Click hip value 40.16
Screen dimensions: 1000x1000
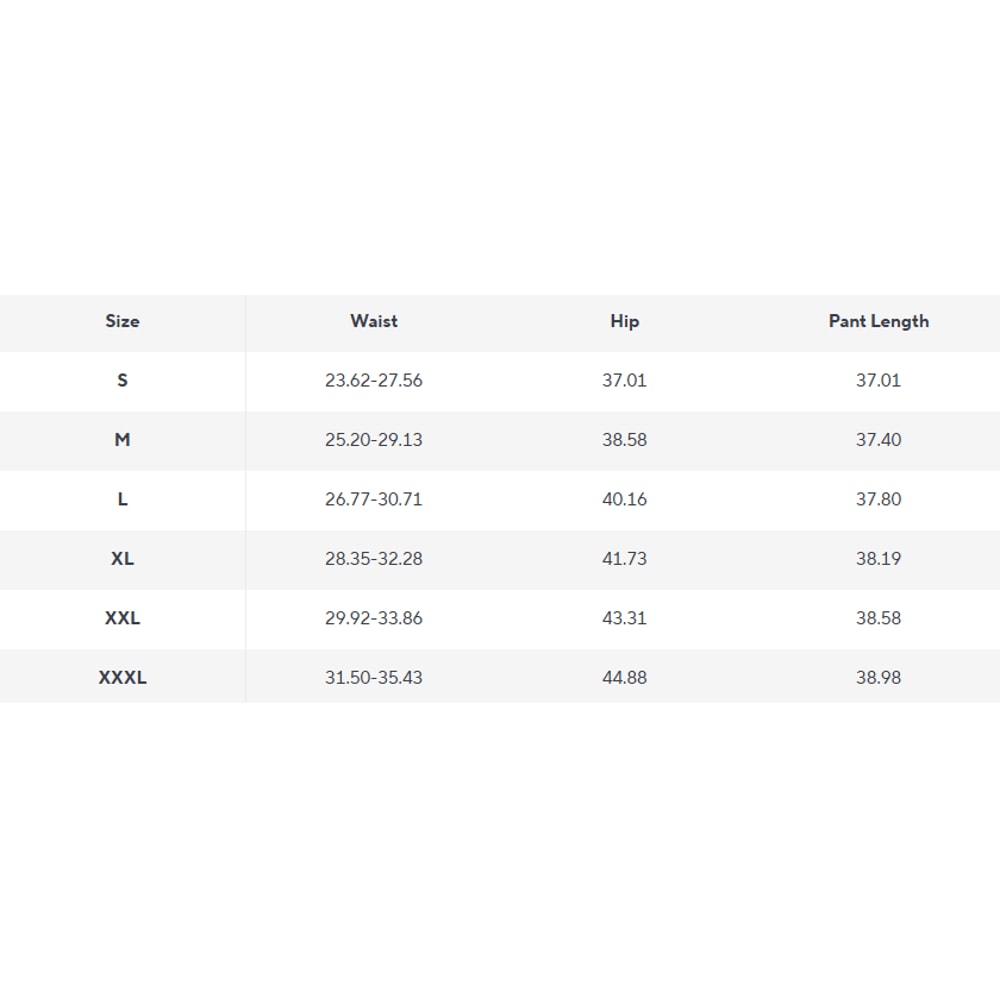624,499
